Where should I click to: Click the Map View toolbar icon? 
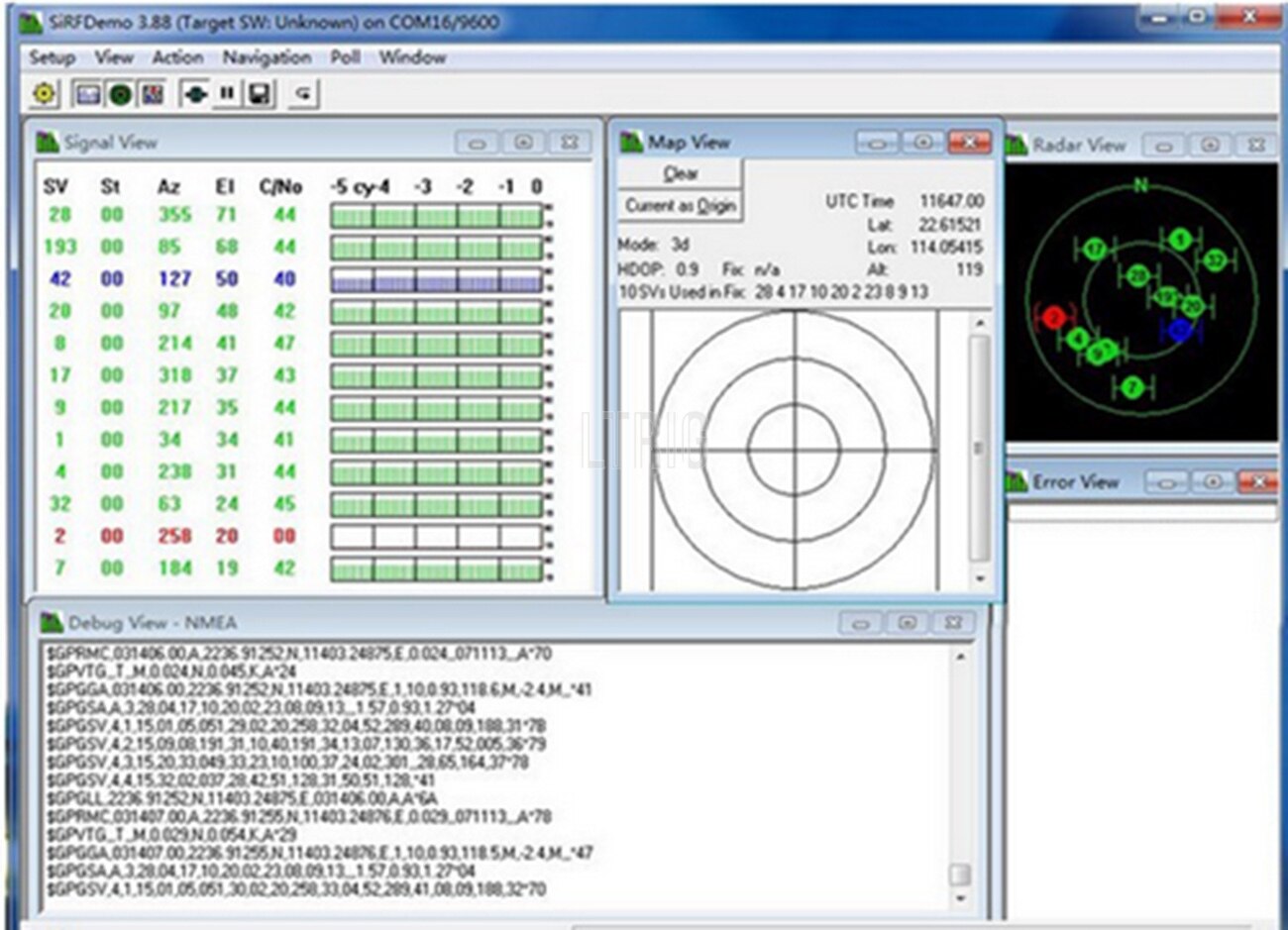pyautogui.click(x=152, y=94)
